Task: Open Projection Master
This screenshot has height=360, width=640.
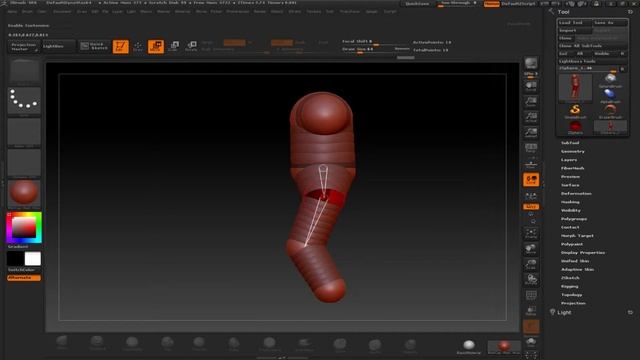Action: (24, 47)
